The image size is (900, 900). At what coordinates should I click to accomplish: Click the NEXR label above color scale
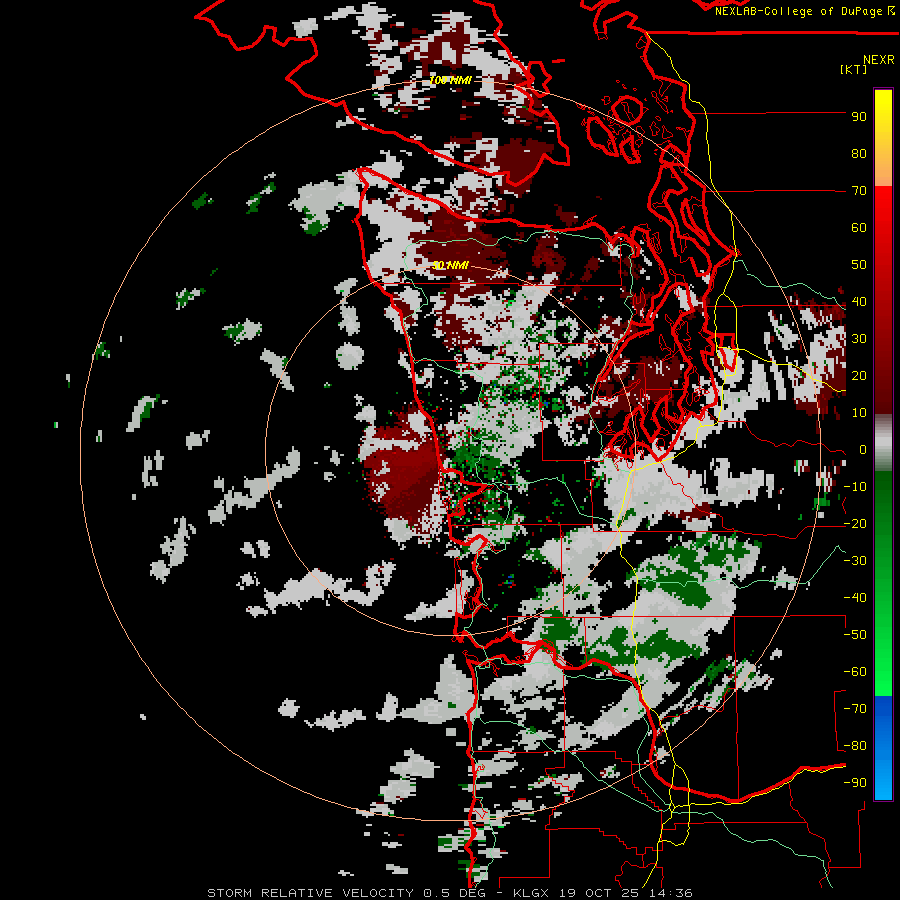tap(879, 60)
